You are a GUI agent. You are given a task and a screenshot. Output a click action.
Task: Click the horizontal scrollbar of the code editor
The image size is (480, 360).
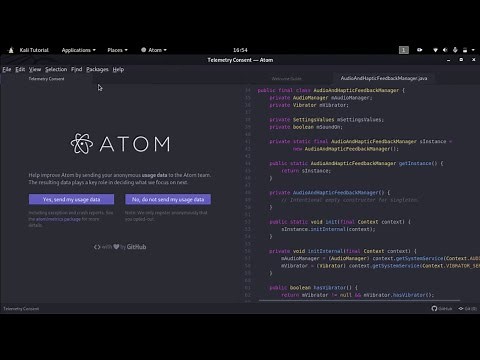point(359,300)
